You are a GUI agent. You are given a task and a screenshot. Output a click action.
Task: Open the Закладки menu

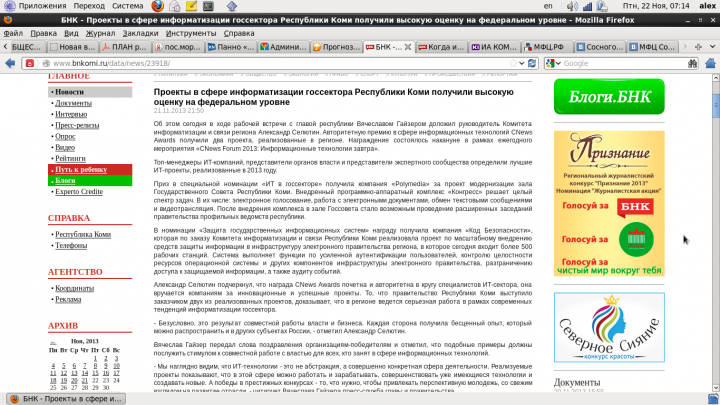(x=140, y=33)
